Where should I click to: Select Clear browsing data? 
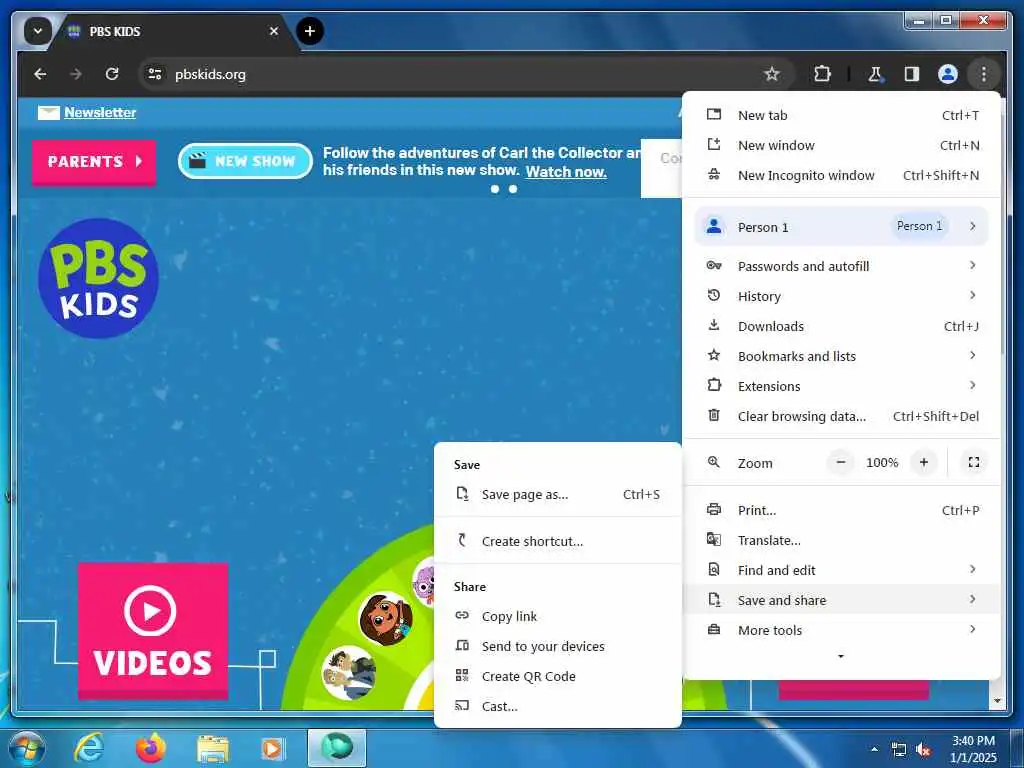click(841, 416)
